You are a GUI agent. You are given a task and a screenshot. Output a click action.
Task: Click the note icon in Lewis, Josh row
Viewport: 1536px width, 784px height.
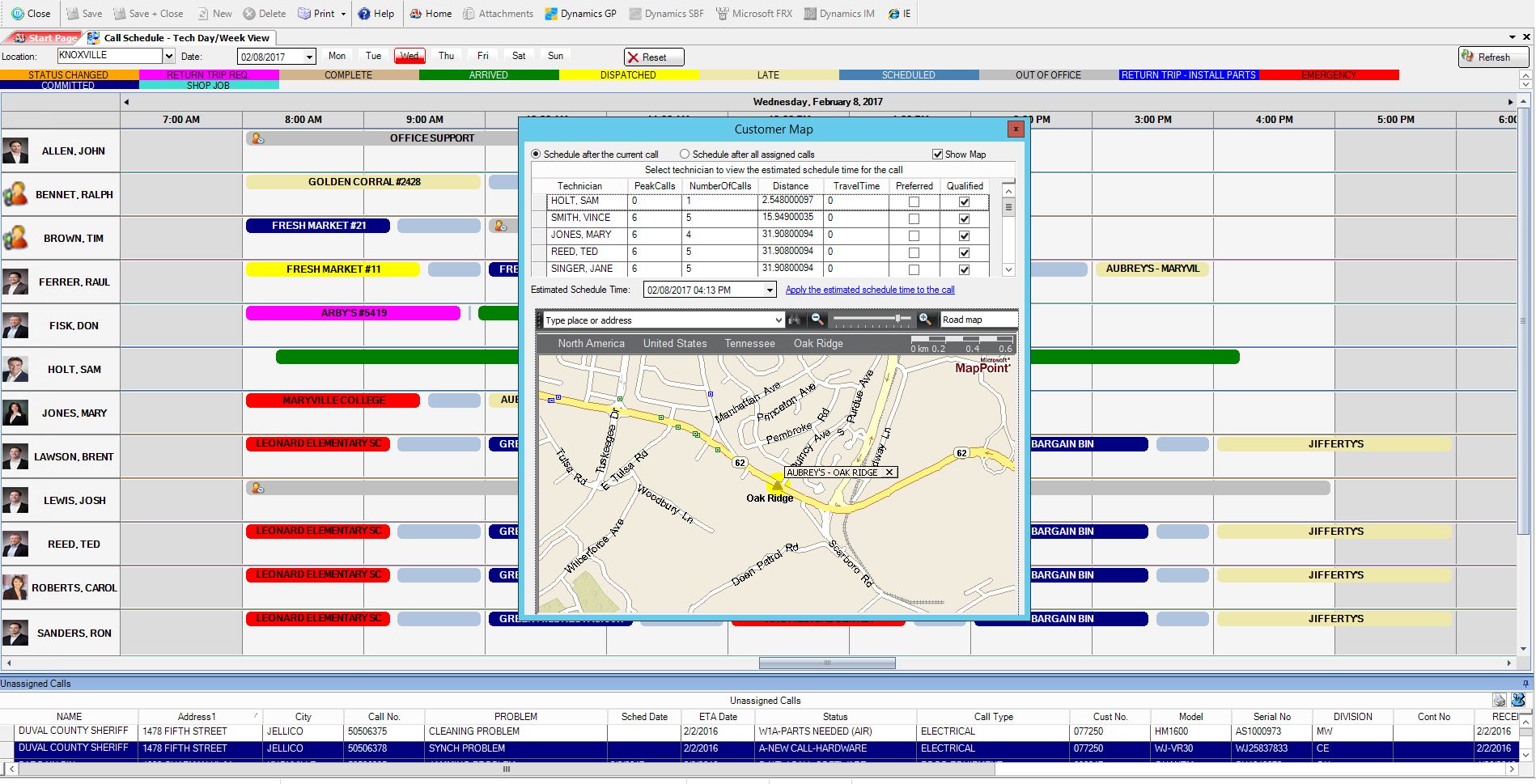coord(257,488)
